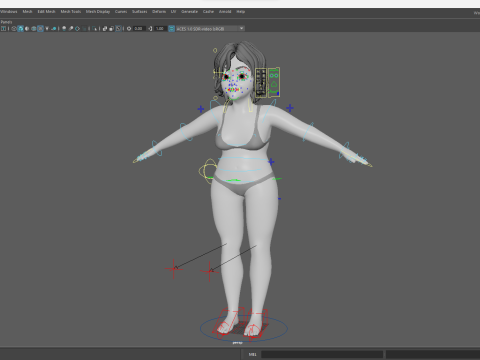Toggle viewport shadows icon

54,29
